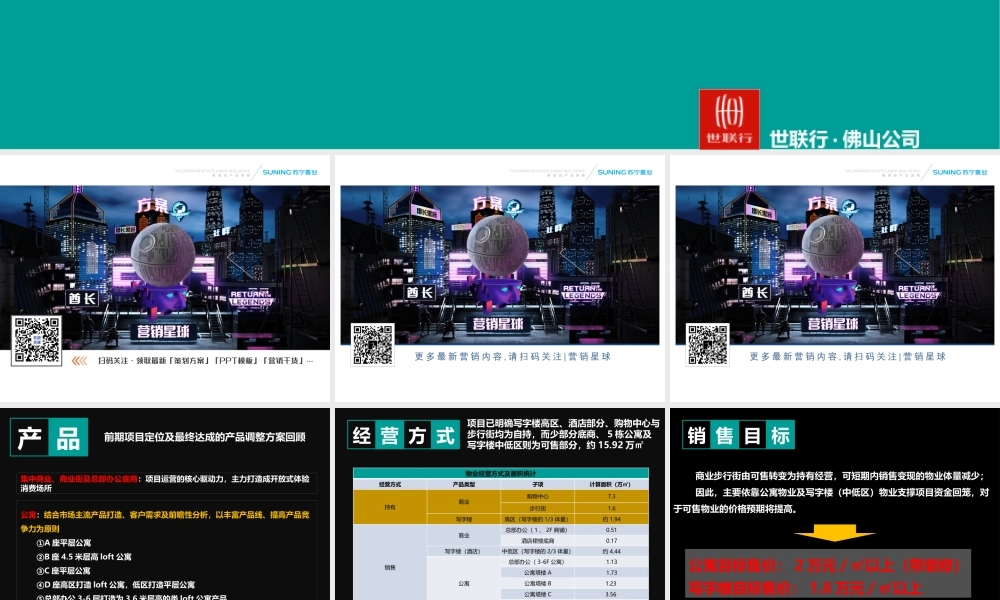The width and height of the screenshot is (1000, 600).
Task: Click the 世联行·佛山公司 title text
Action: [844, 139]
